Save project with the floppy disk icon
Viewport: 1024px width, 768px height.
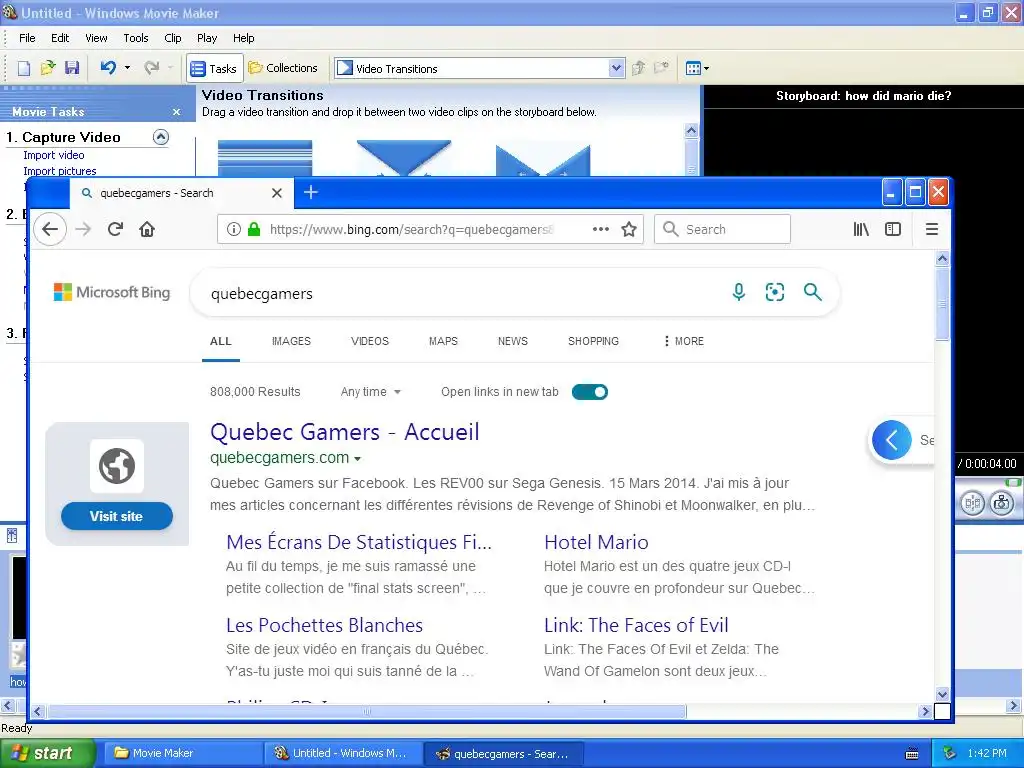tap(72, 68)
